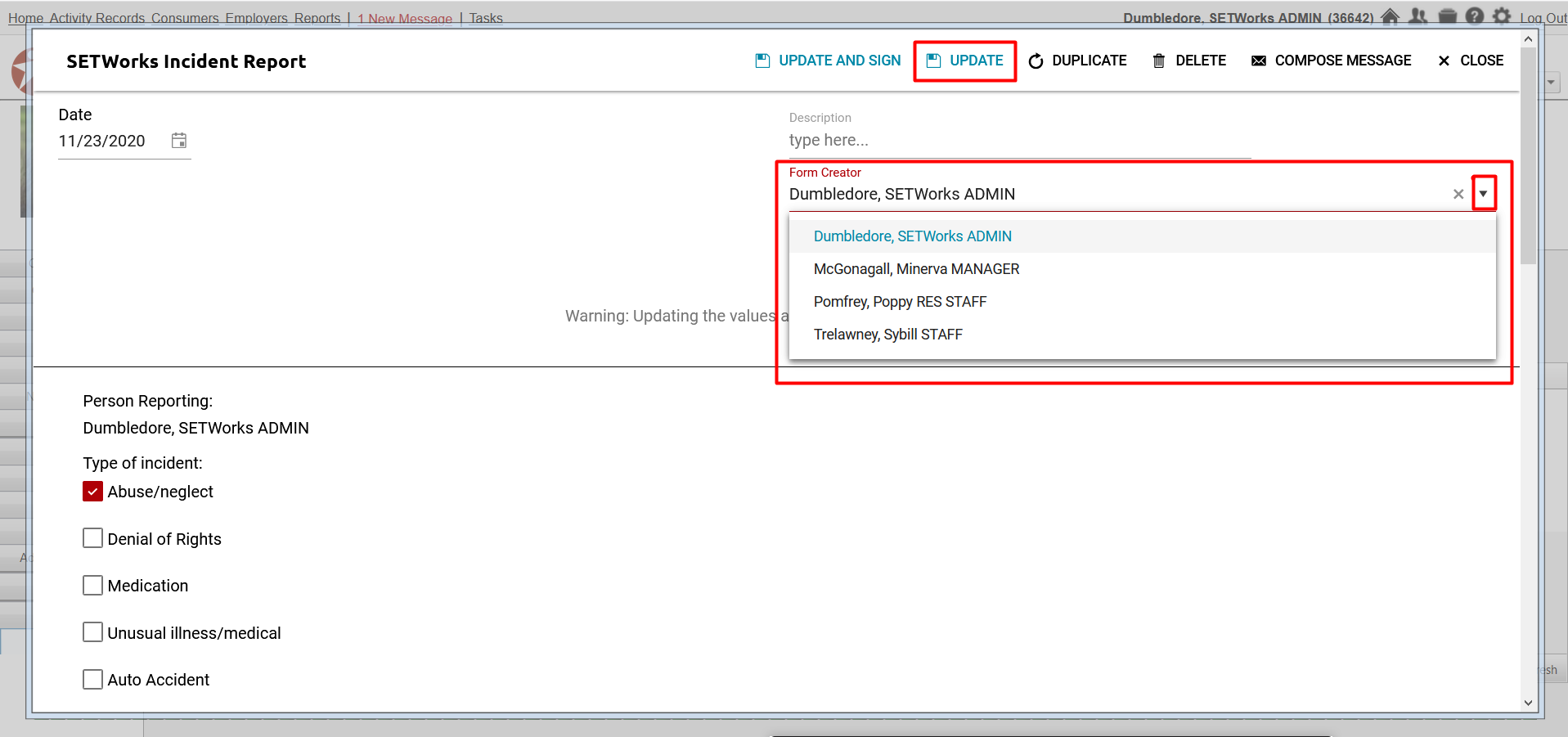Click into the Form Creator input
The height and width of the screenshot is (737, 1568).
pos(1116,194)
